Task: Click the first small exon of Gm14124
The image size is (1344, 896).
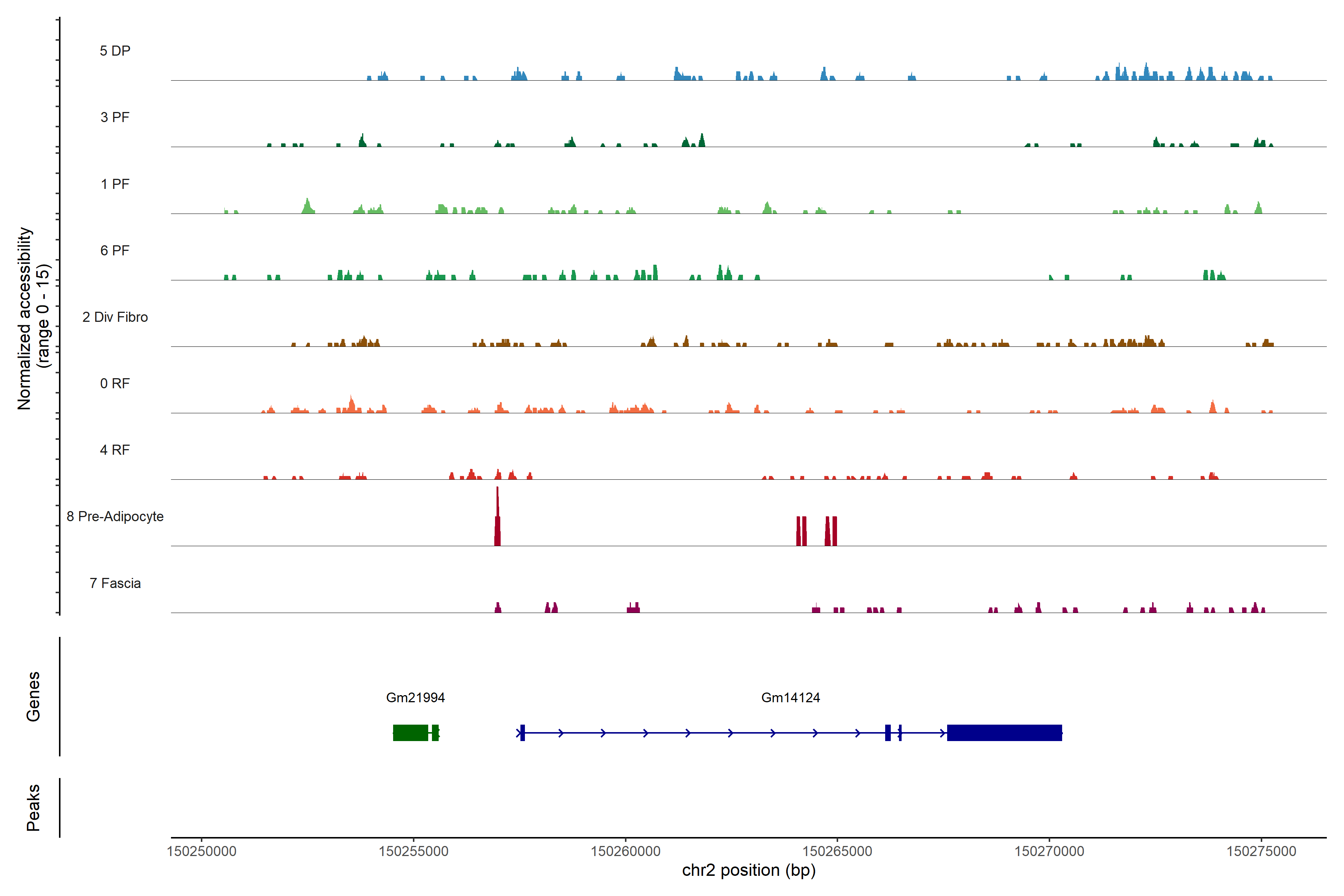Action: (x=522, y=732)
